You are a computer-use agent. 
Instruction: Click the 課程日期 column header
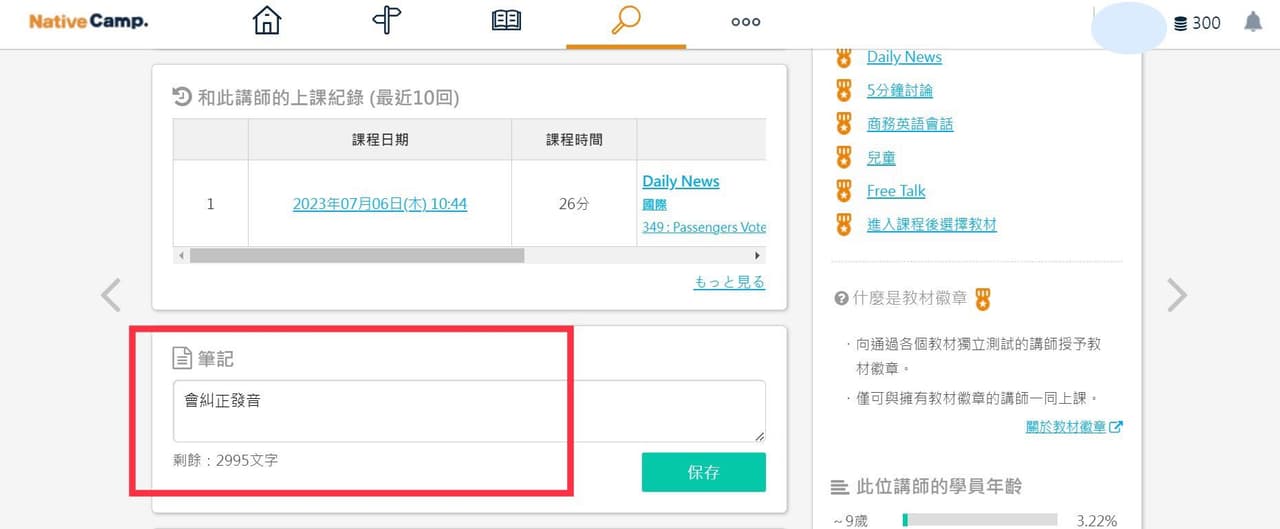(x=380, y=140)
